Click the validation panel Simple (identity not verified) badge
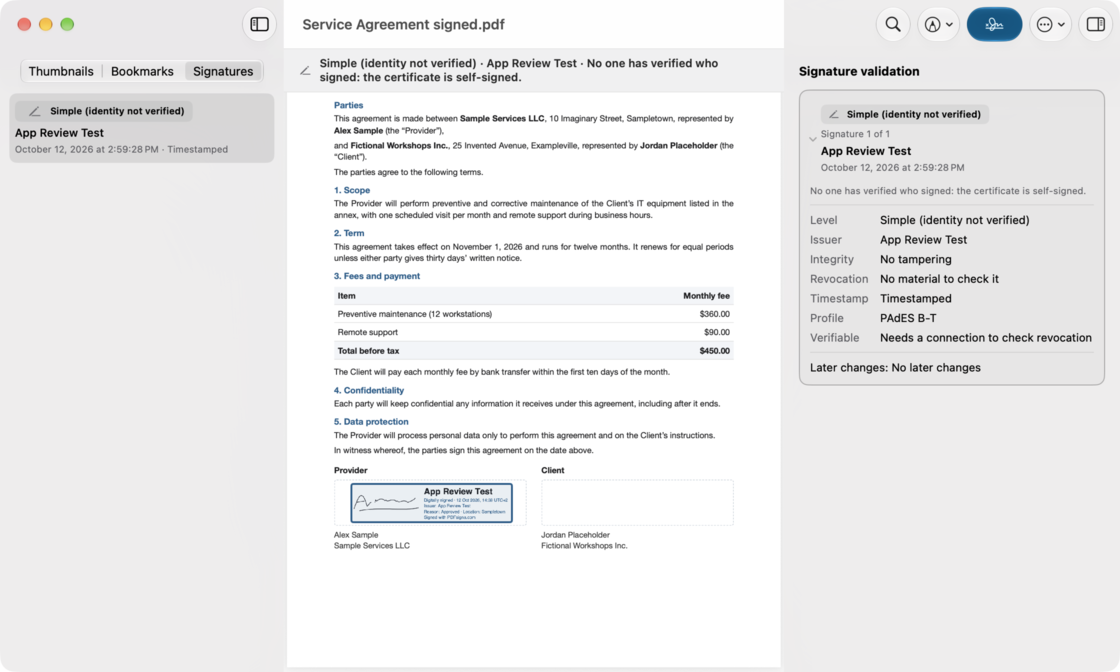 click(x=904, y=114)
